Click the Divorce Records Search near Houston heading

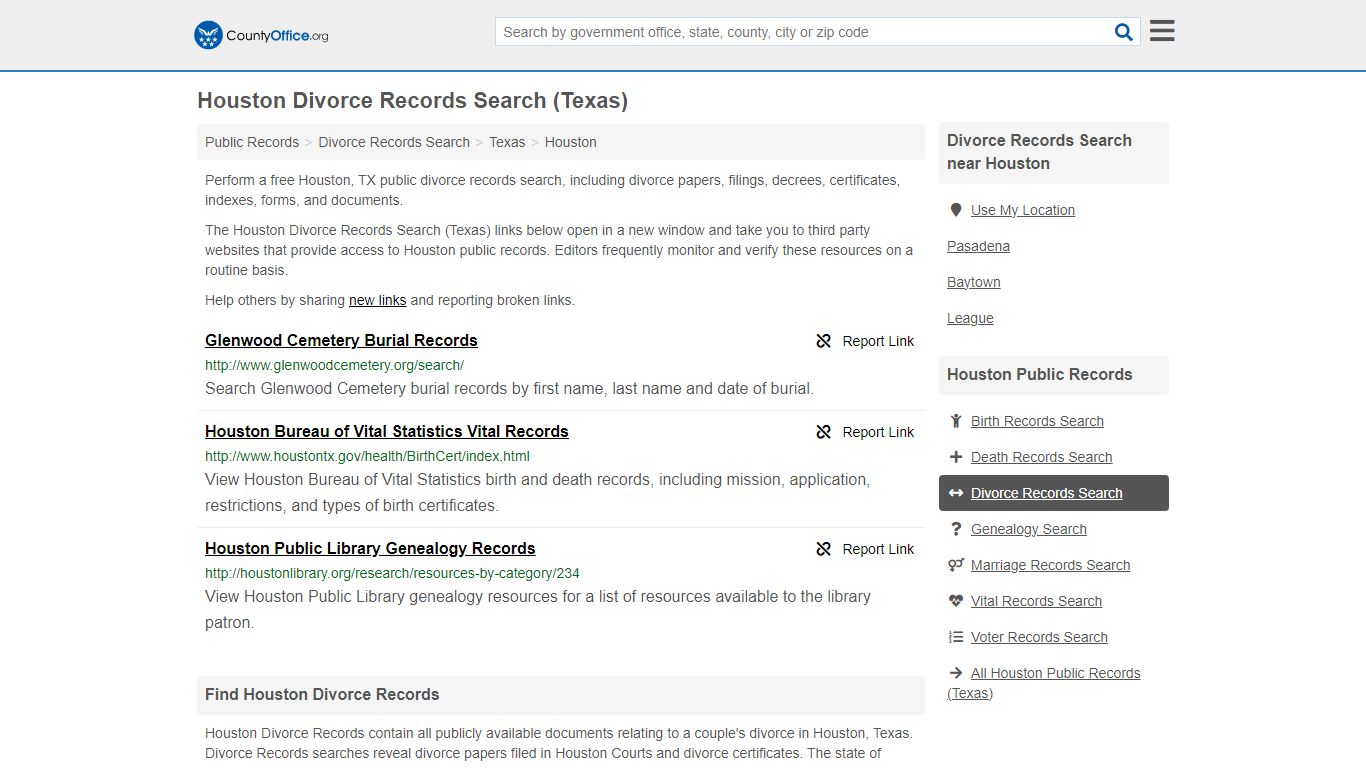(1040, 152)
